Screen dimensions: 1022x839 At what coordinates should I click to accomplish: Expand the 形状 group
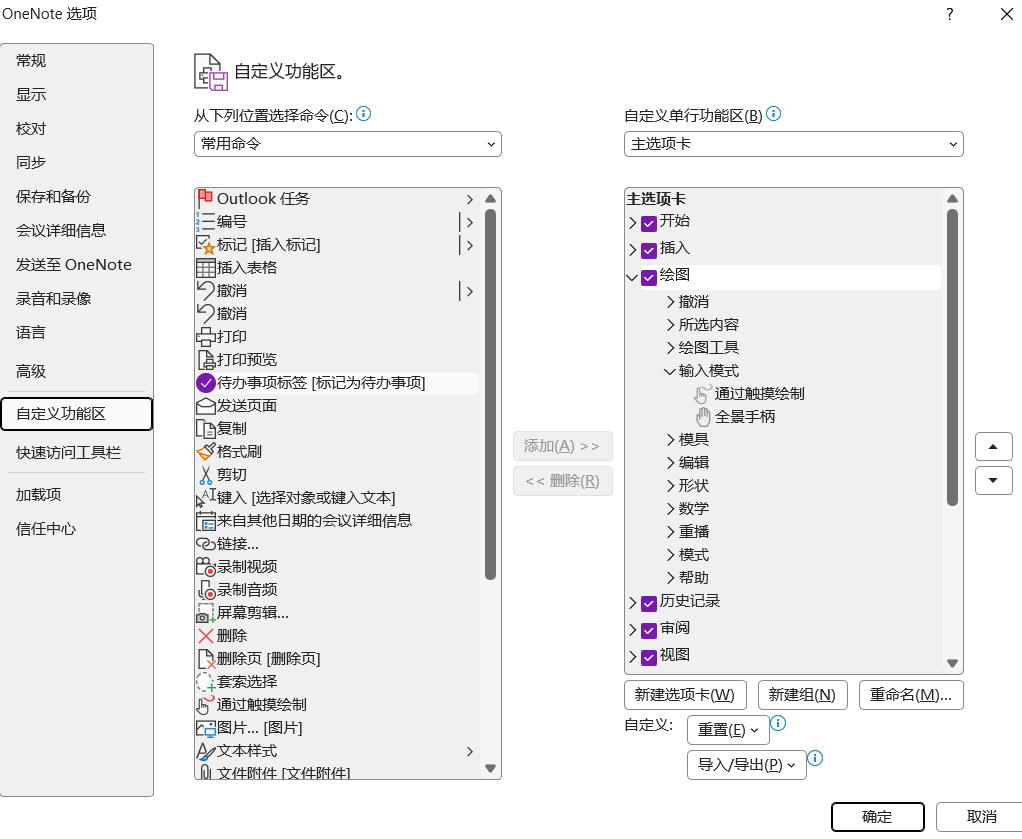[x=671, y=486]
